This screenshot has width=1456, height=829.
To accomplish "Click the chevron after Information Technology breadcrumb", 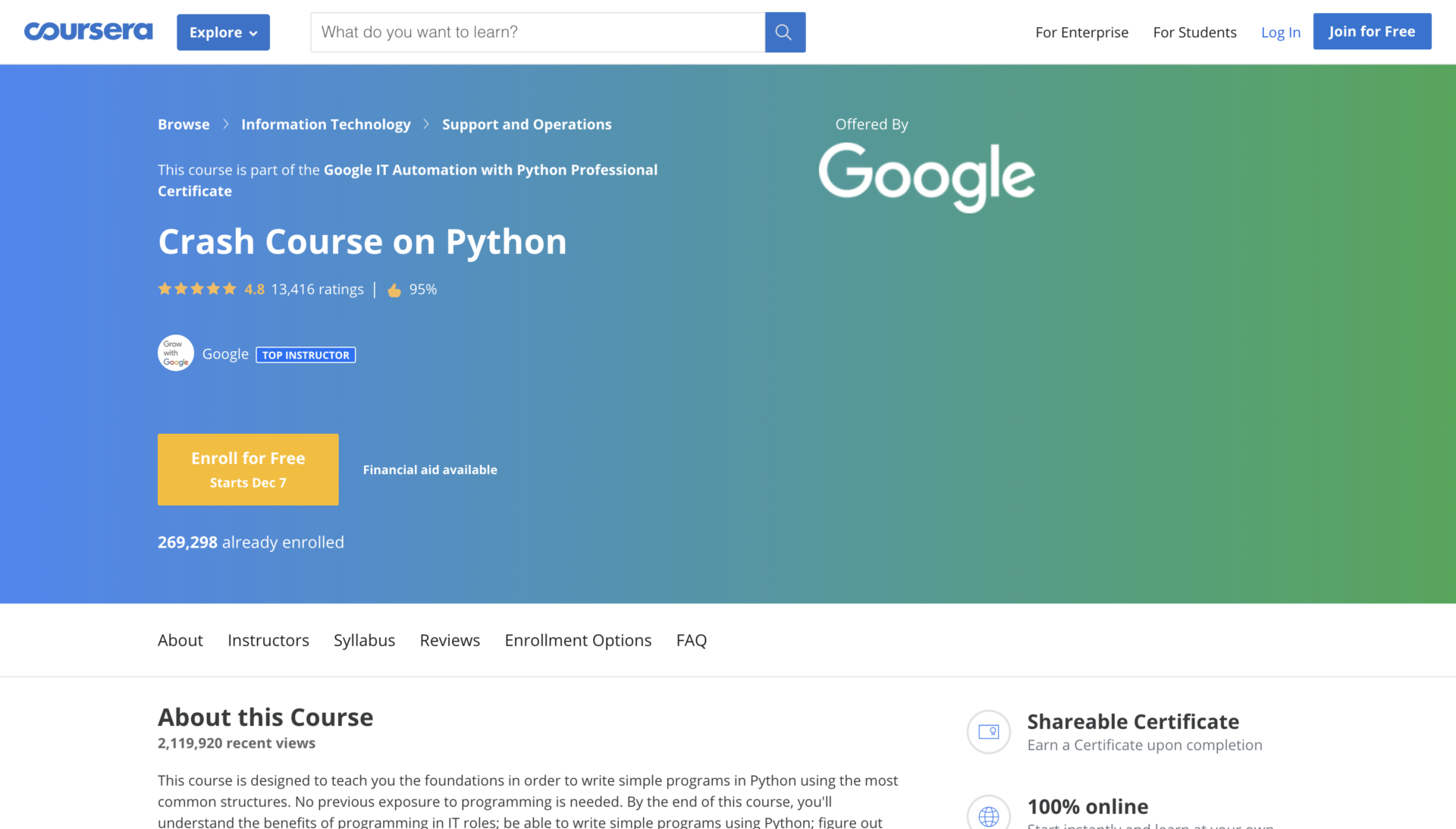I will [x=425, y=124].
